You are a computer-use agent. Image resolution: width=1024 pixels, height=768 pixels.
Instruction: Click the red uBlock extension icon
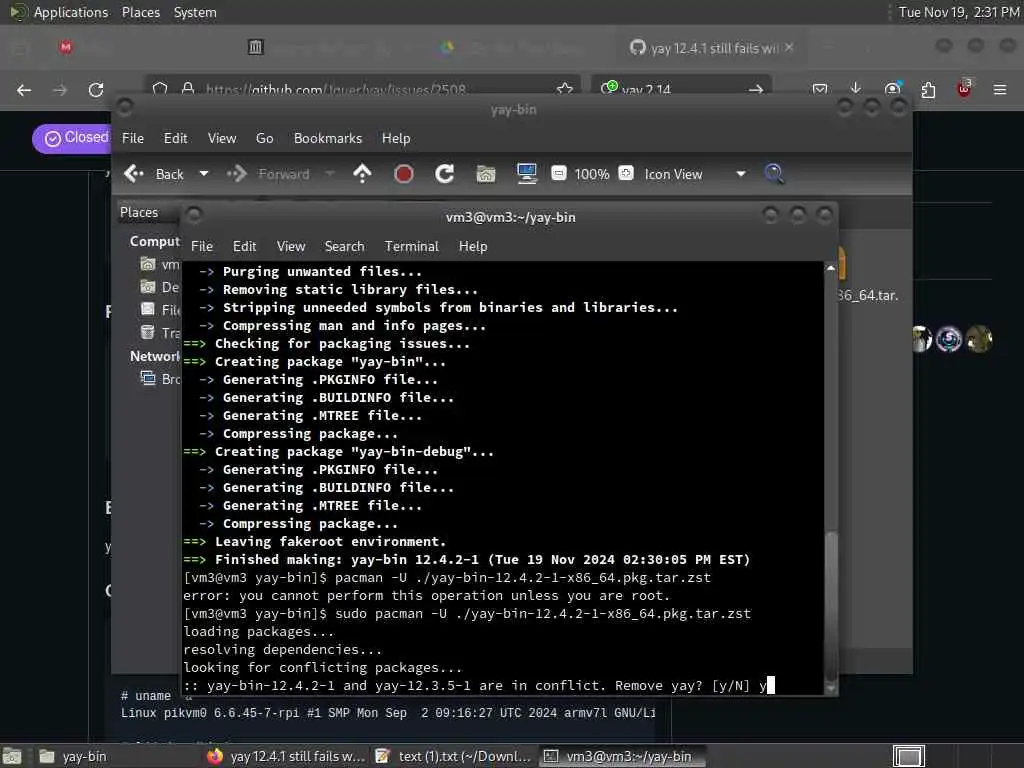pyautogui.click(x=964, y=89)
